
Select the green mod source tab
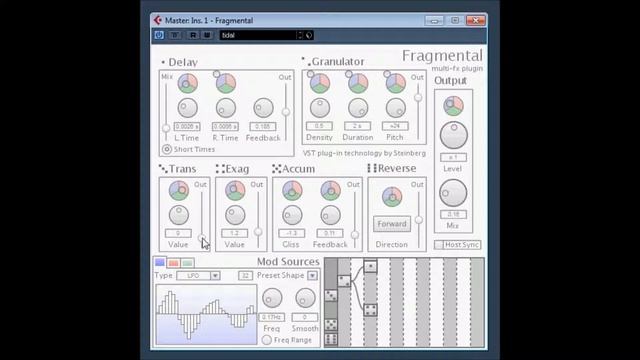tap(187, 262)
